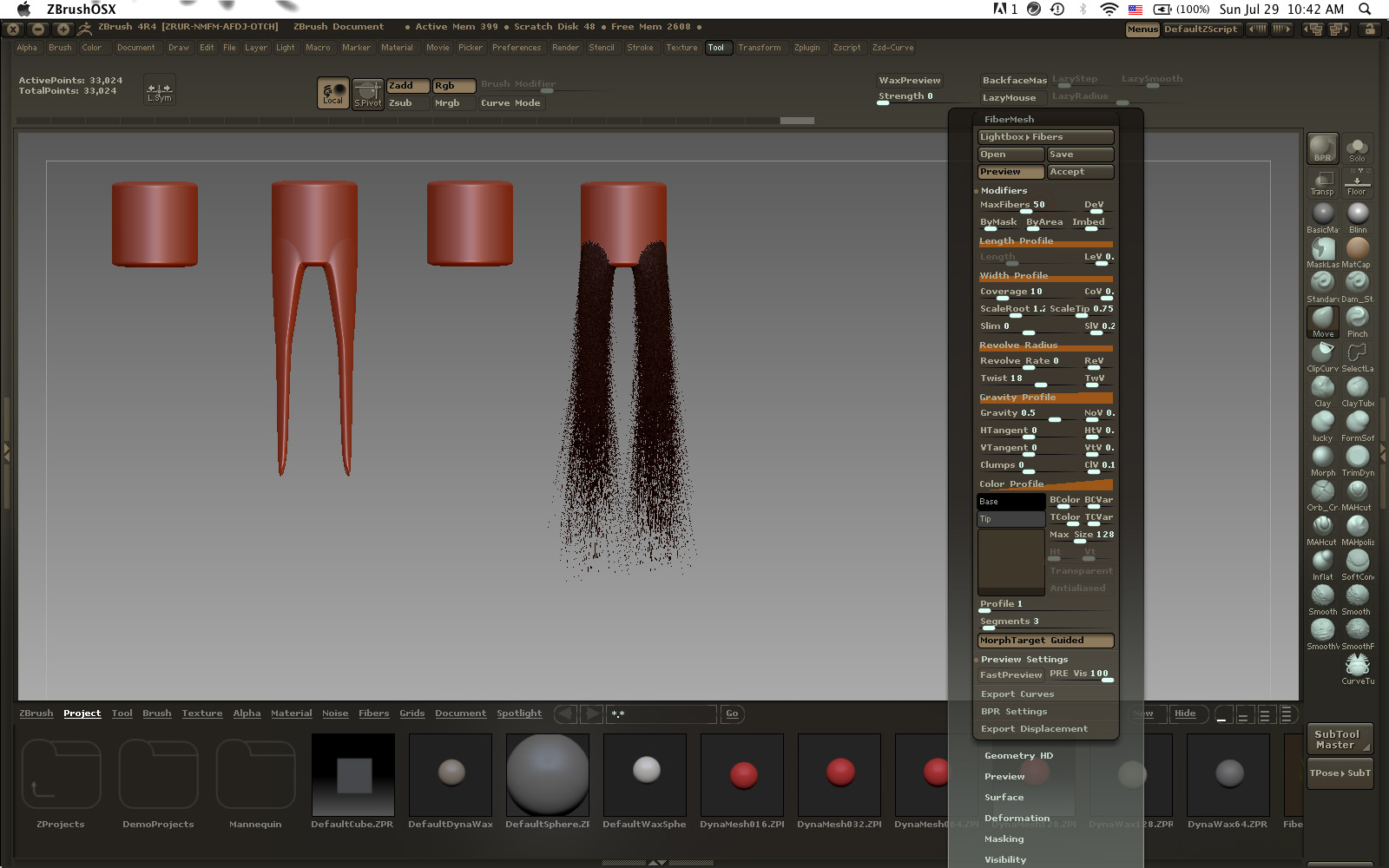Select the CurveTube brush icon
1389x868 pixels.
(1357, 669)
